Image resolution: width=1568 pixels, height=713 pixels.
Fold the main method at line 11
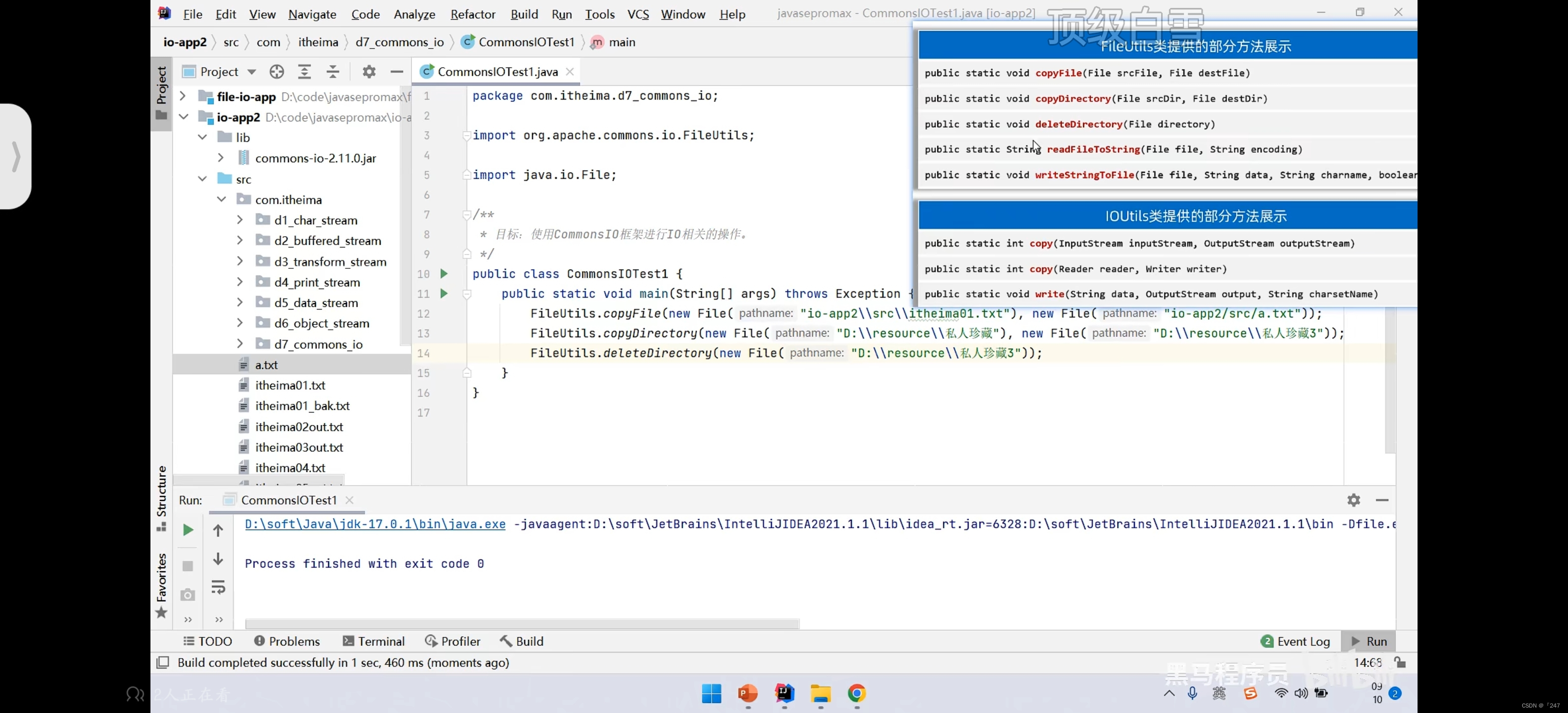tap(467, 294)
